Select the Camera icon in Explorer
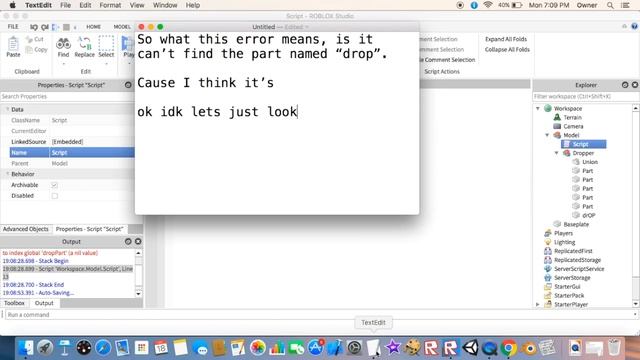Screen dimensions: 640x360 pos(557,126)
